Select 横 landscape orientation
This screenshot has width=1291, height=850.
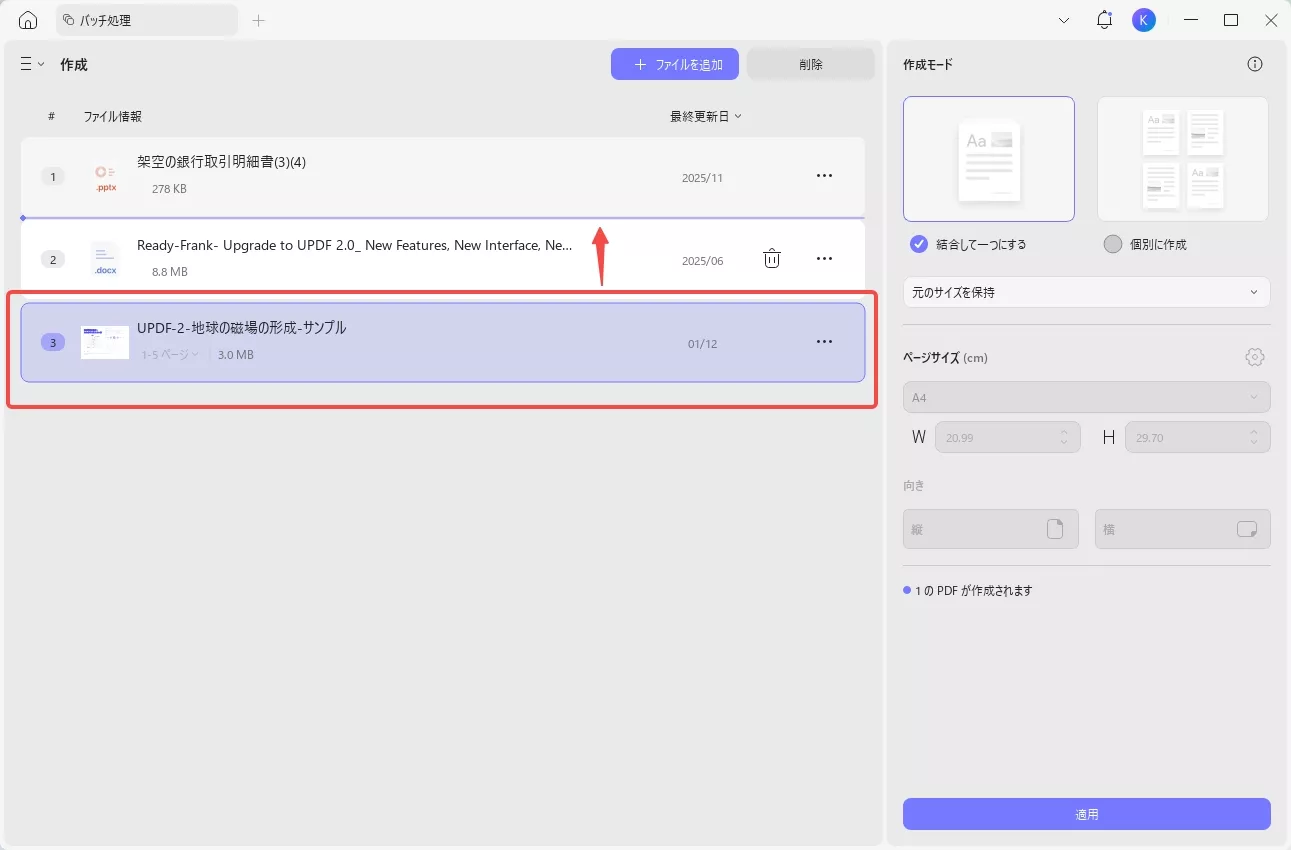1183,529
